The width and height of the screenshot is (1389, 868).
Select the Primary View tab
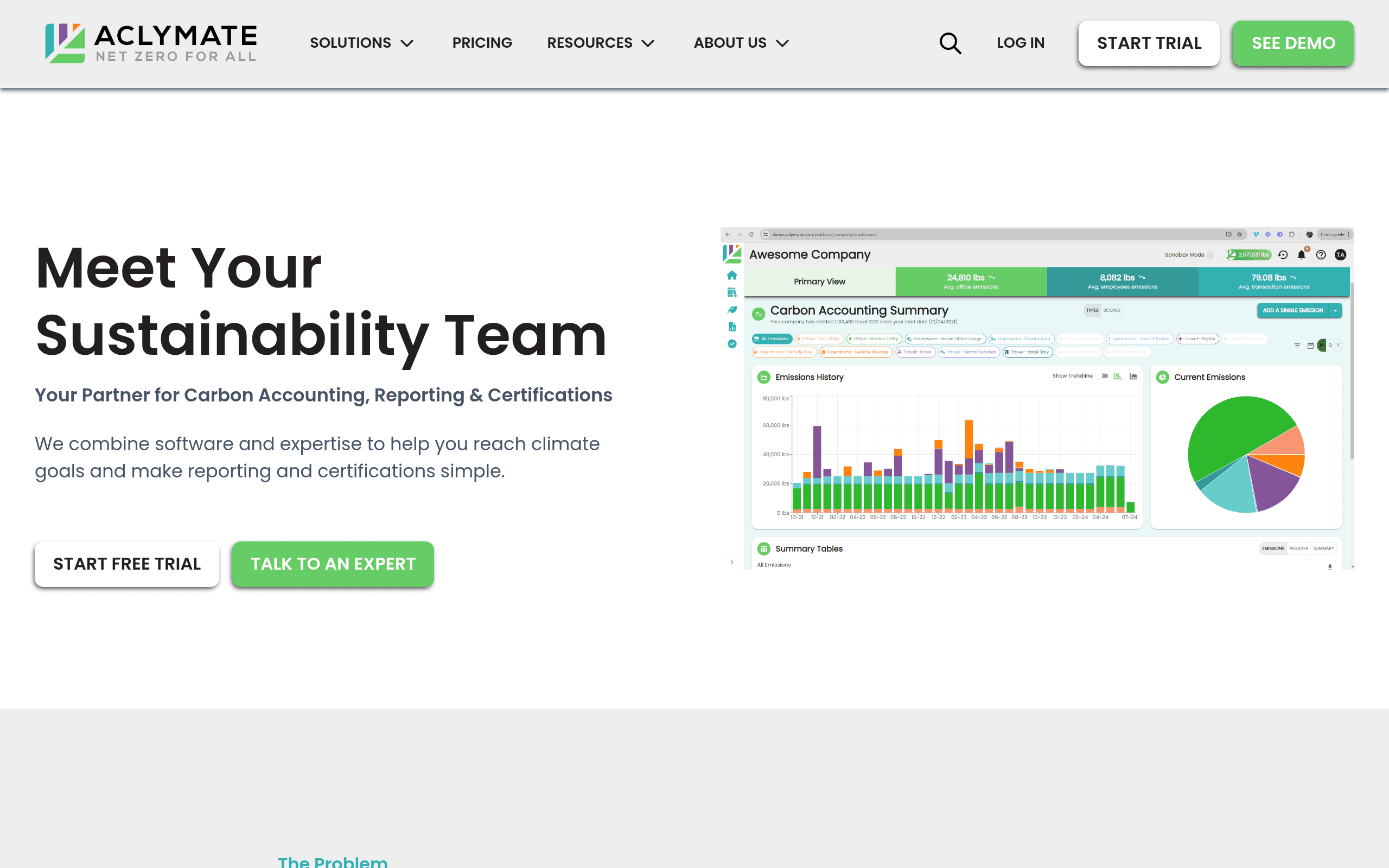[x=819, y=282]
